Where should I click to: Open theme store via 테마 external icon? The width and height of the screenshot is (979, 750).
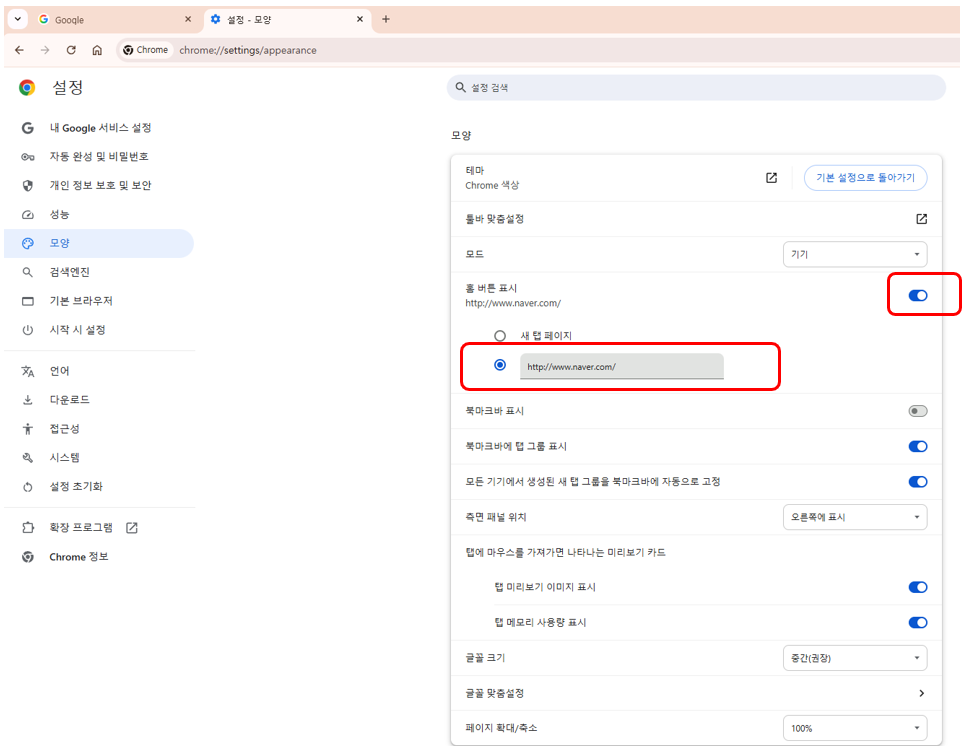pos(772,178)
